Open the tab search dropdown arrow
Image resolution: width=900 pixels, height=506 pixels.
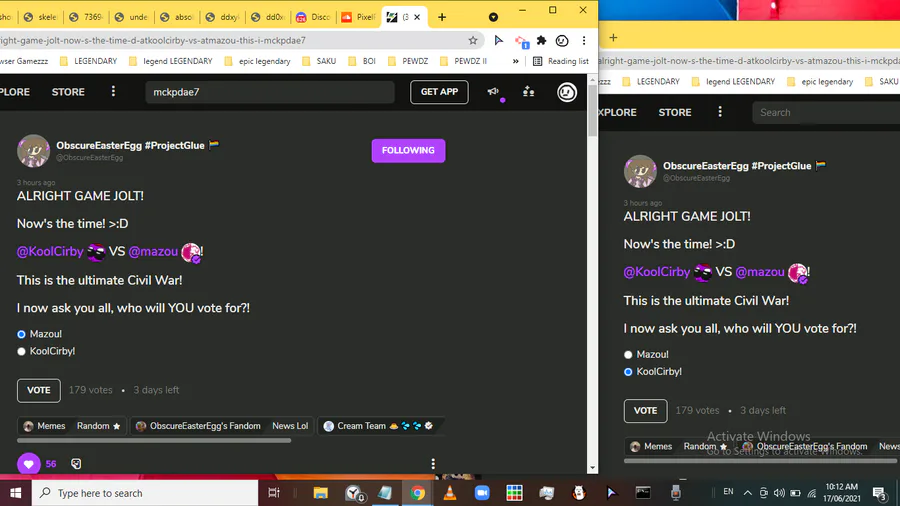pos(493,17)
